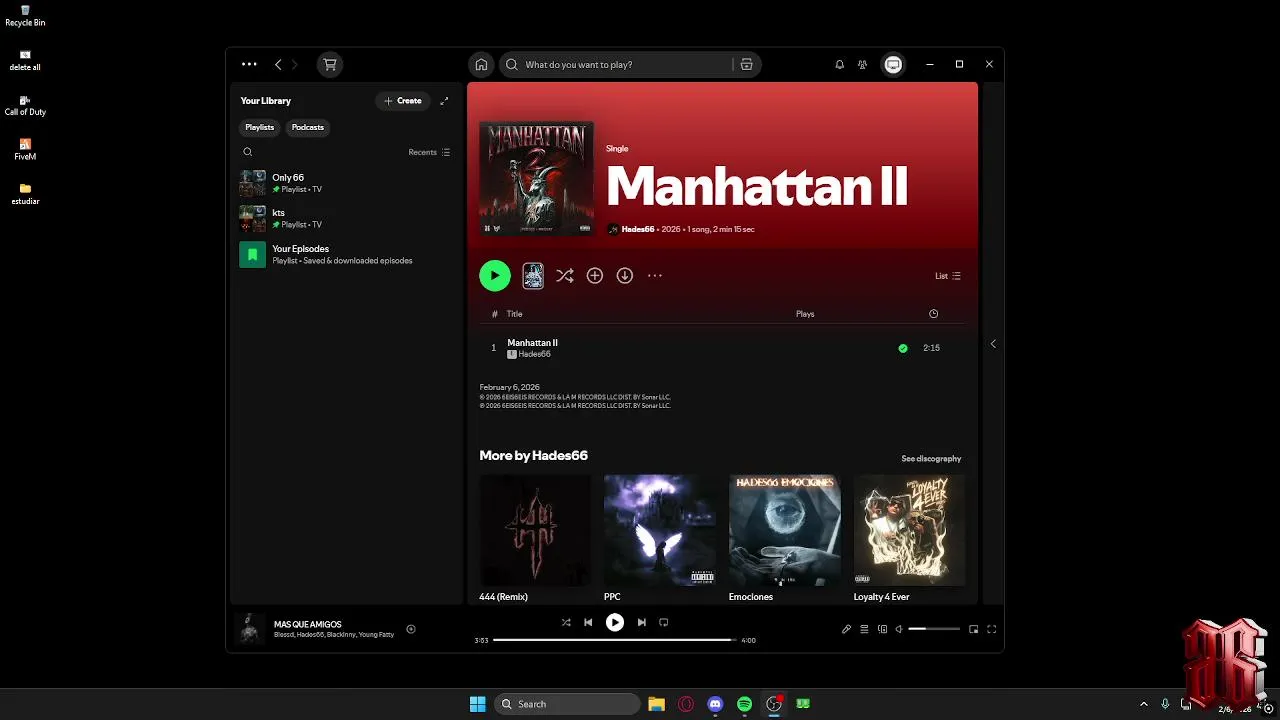Image resolution: width=1280 pixels, height=720 pixels.
Task: Mute the volume speaker icon
Action: point(899,629)
